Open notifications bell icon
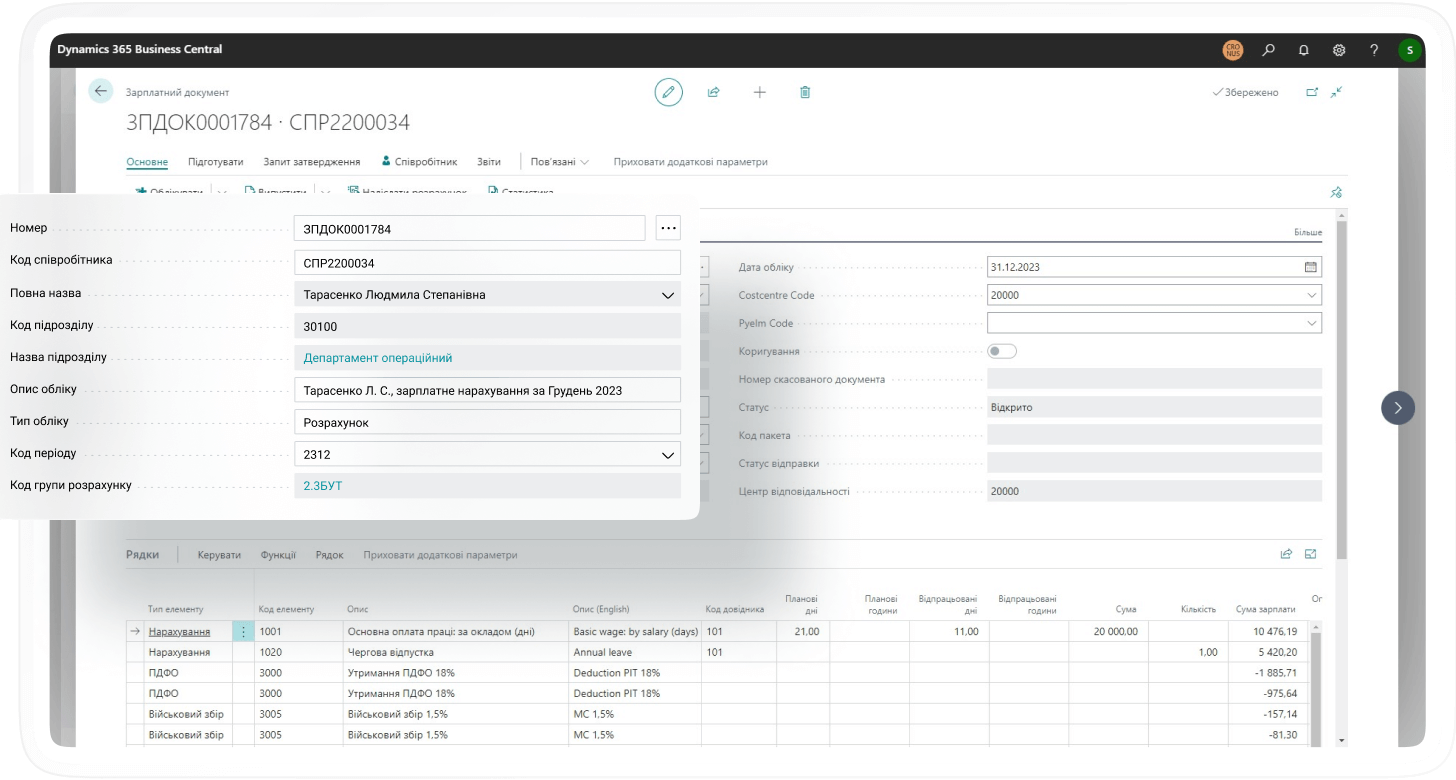Image resolution: width=1456 pixels, height=780 pixels. tap(1304, 50)
